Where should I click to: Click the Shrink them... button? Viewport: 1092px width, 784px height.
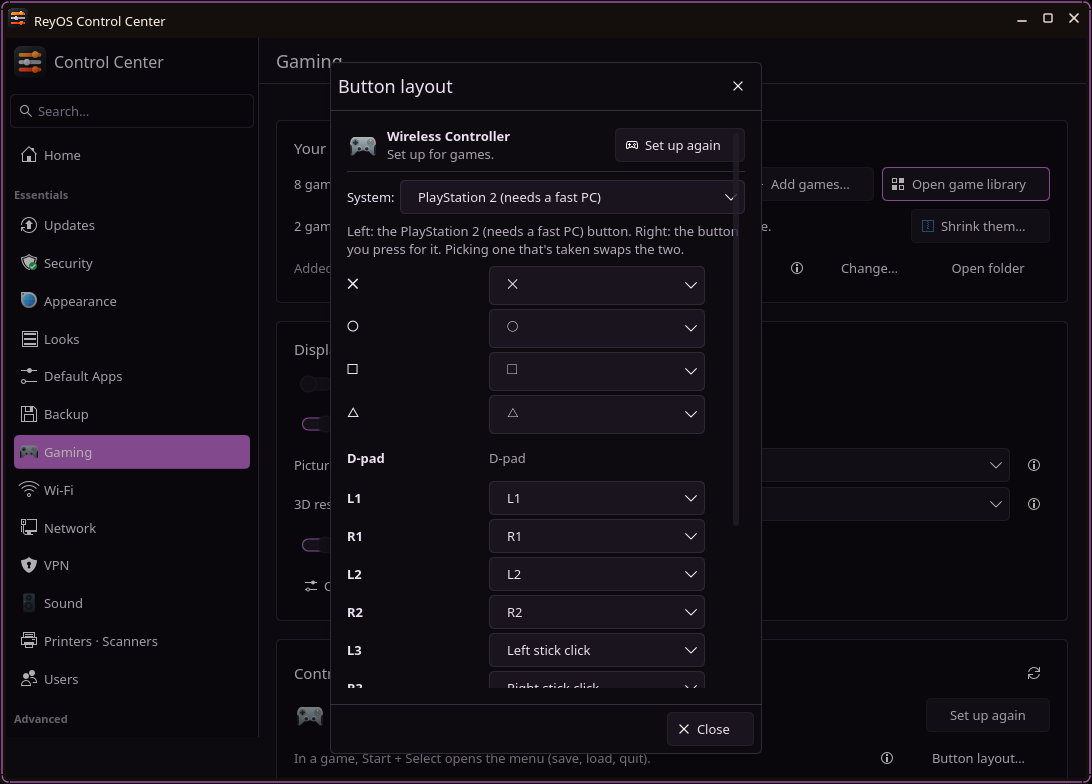click(x=980, y=226)
